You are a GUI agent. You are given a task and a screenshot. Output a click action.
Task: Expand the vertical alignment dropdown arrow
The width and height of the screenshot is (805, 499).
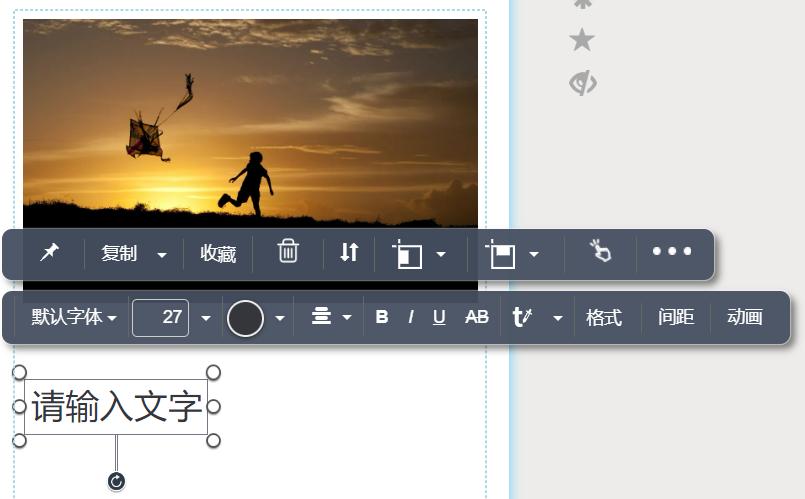click(x=534, y=254)
